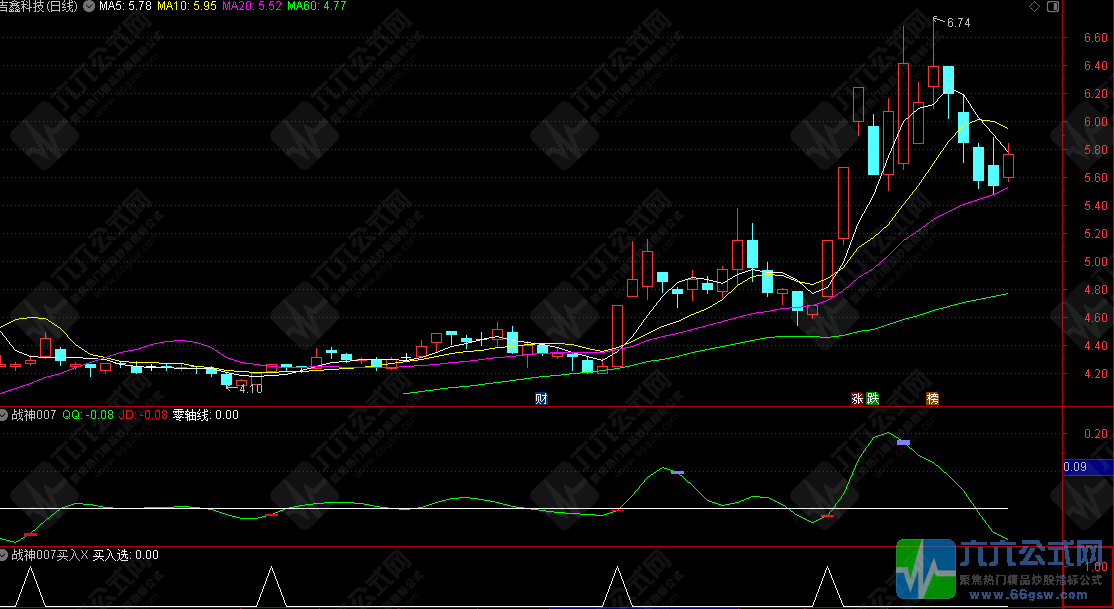The width and height of the screenshot is (1114, 609).
Task: Click the 跌 event marker
Action: point(872,398)
